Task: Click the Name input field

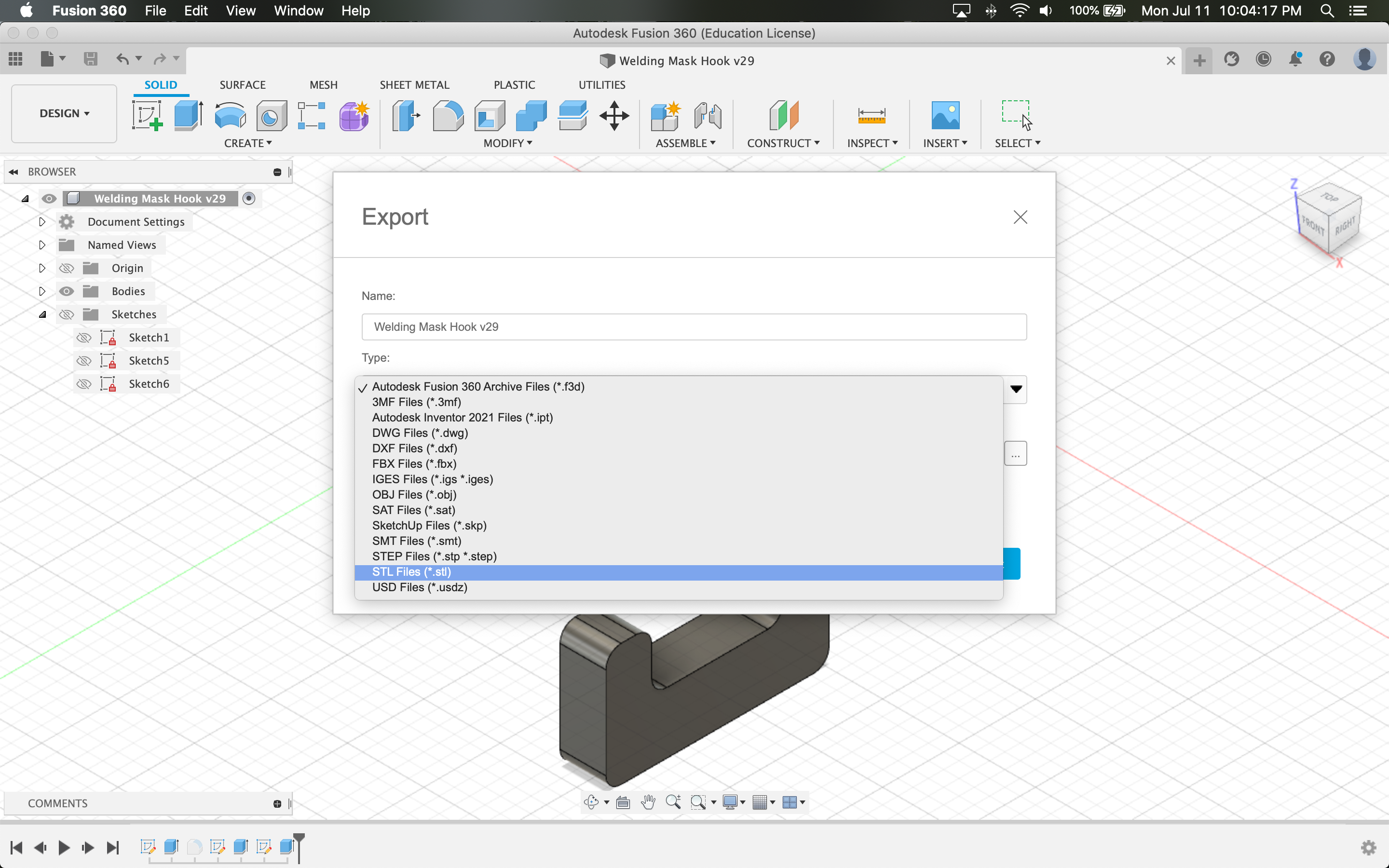Action: (x=694, y=326)
